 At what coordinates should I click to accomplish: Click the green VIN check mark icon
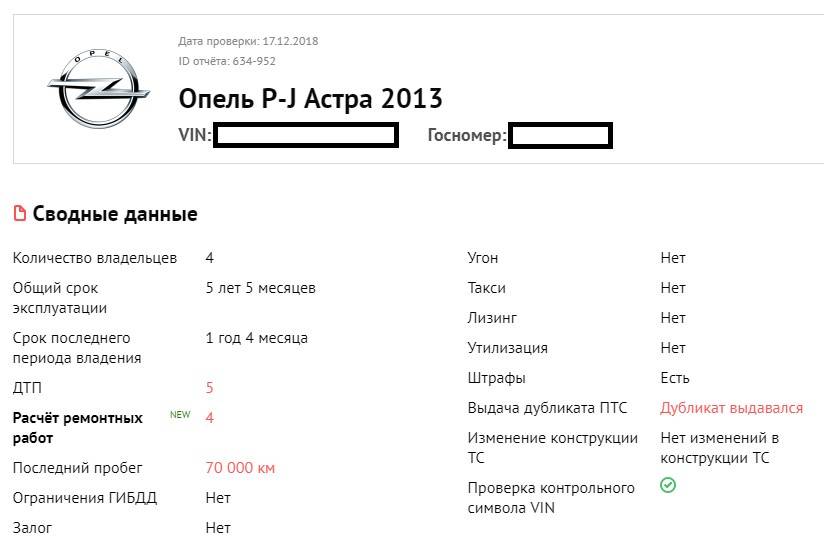(x=668, y=485)
